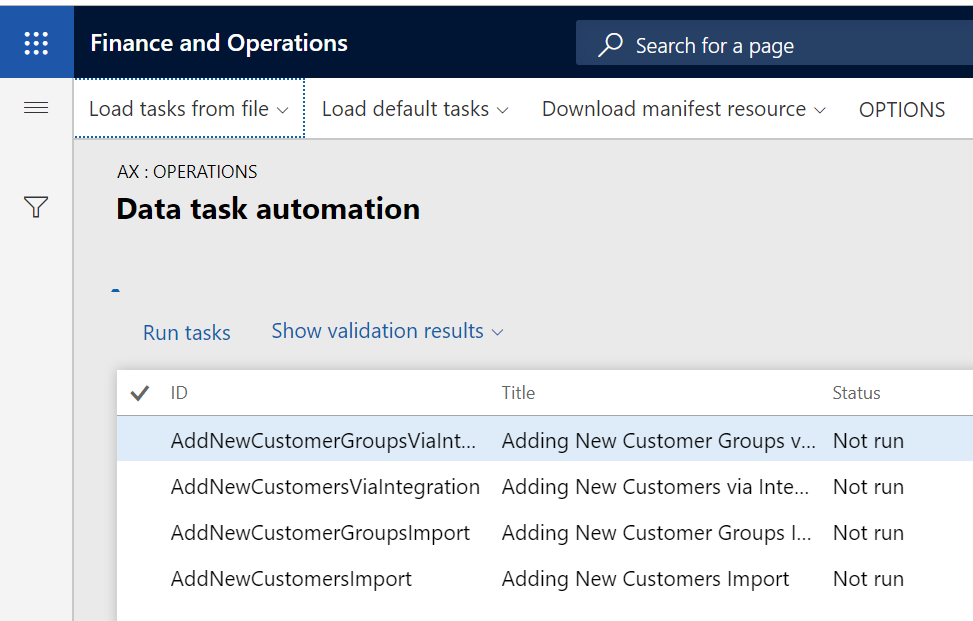Expand Download manifest resource options
The height and width of the screenshot is (621, 973).
coord(822,109)
